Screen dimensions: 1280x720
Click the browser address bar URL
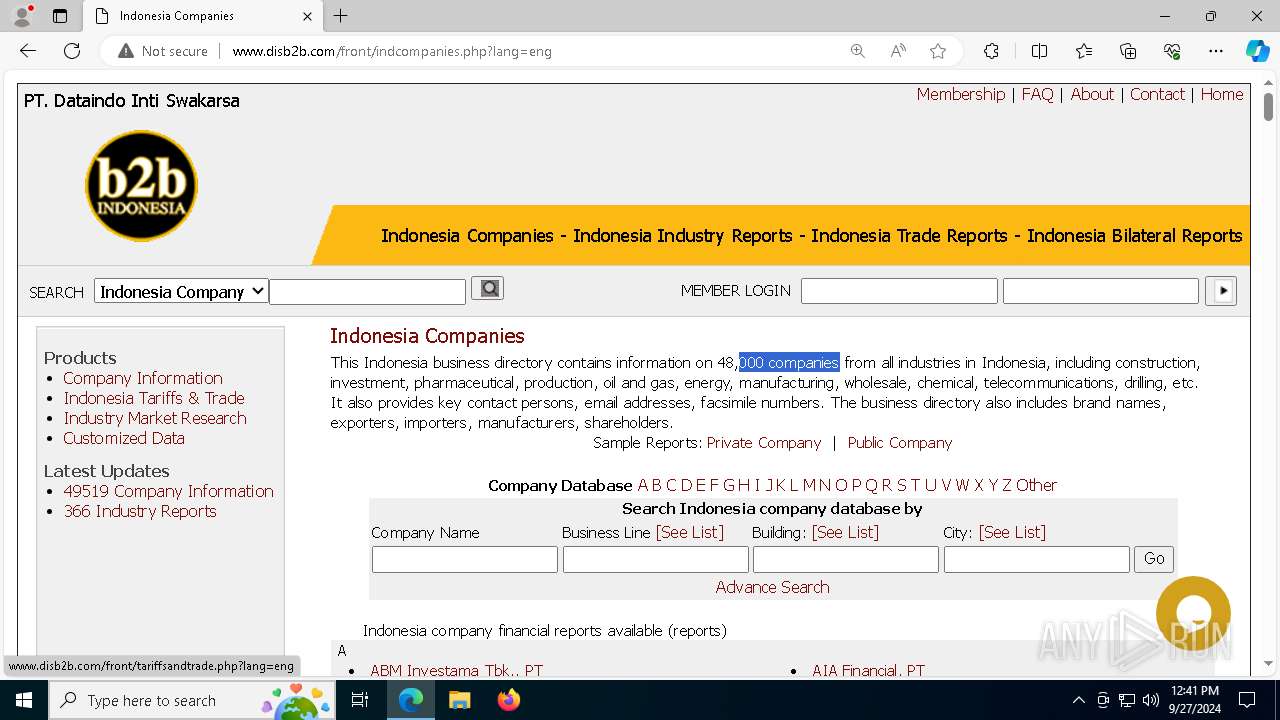[x=392, y=51]
